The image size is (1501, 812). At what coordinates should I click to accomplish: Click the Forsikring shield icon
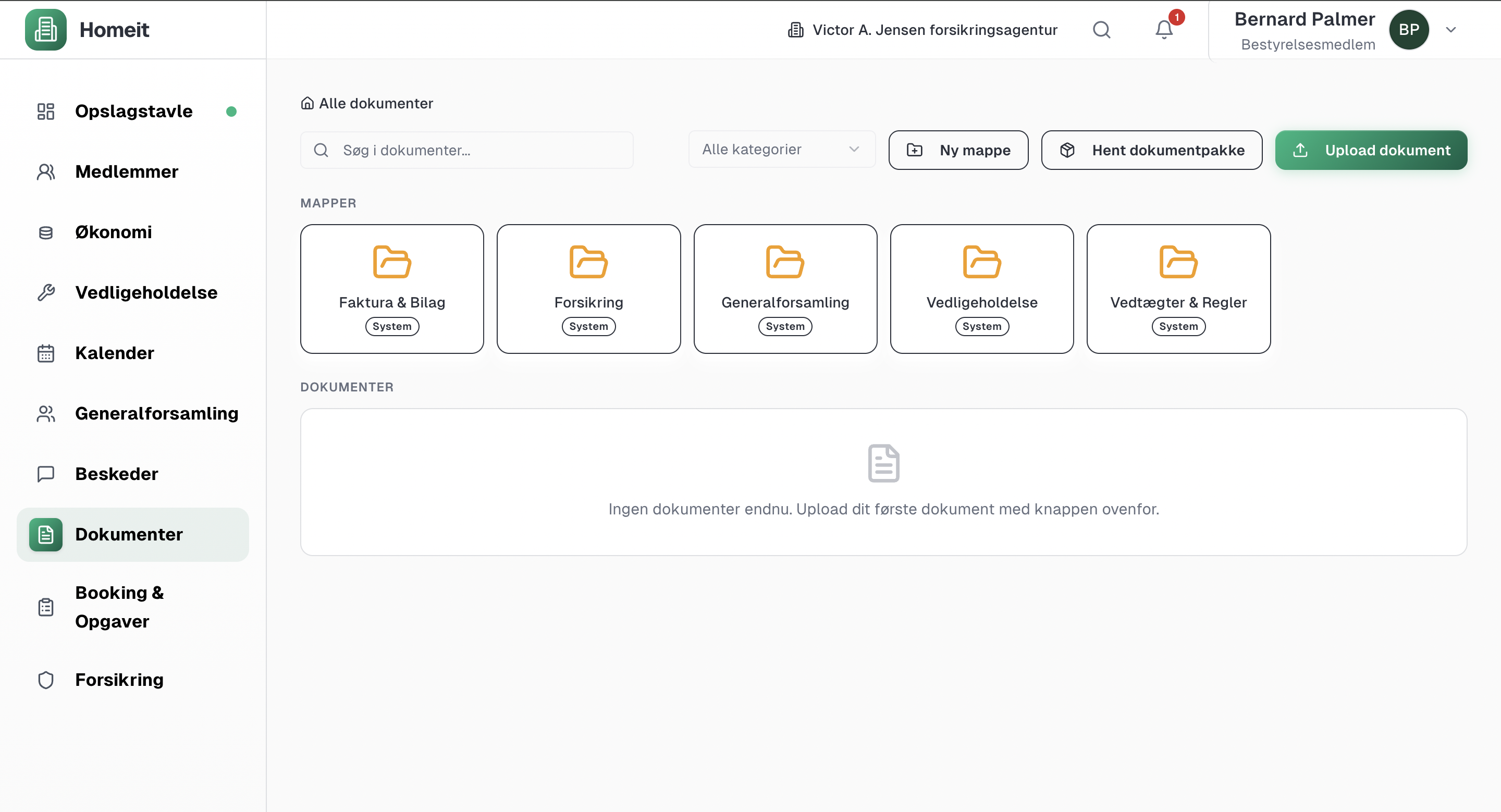coord(45,680)
